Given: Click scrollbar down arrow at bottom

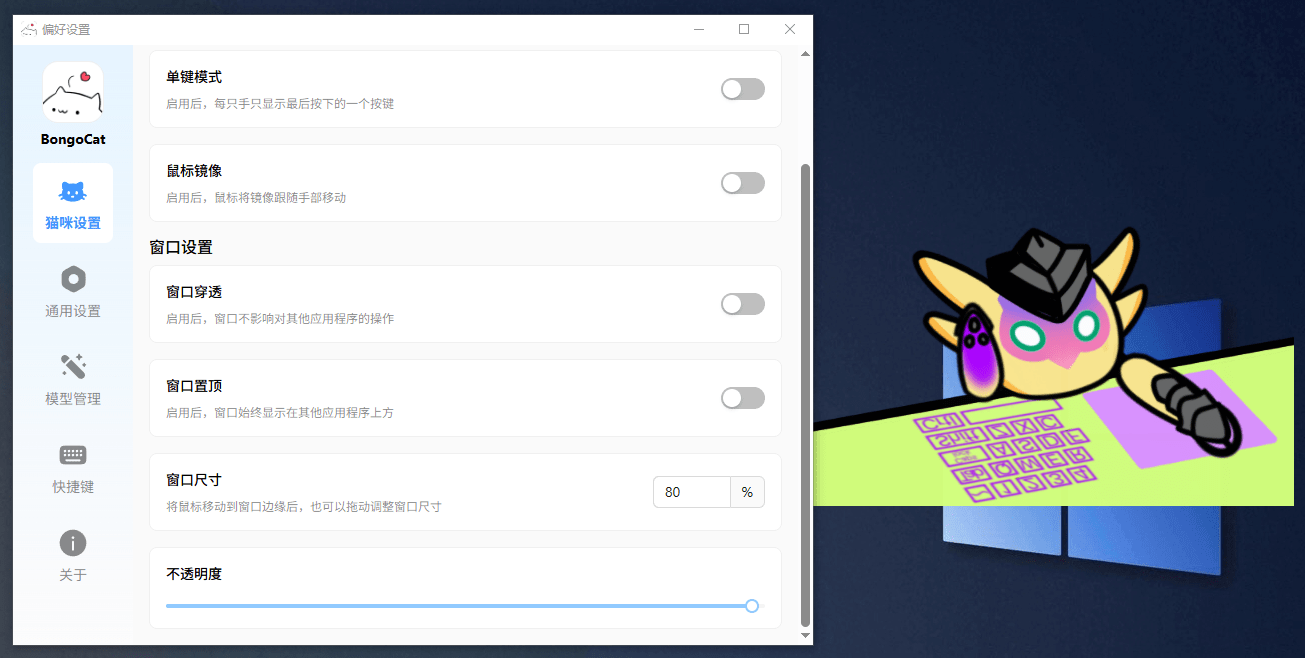Looking at the screenshot, I should click(805, 635).
